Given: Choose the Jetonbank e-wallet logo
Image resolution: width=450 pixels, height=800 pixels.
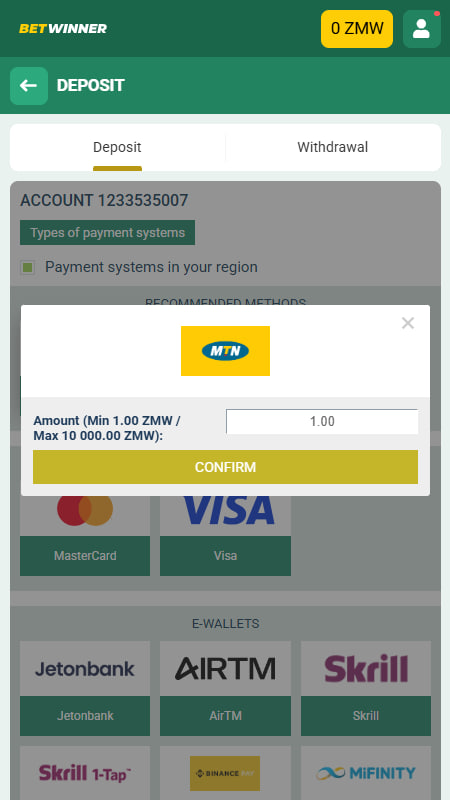Looking at the screenshot, I should [x=85, y=668].
